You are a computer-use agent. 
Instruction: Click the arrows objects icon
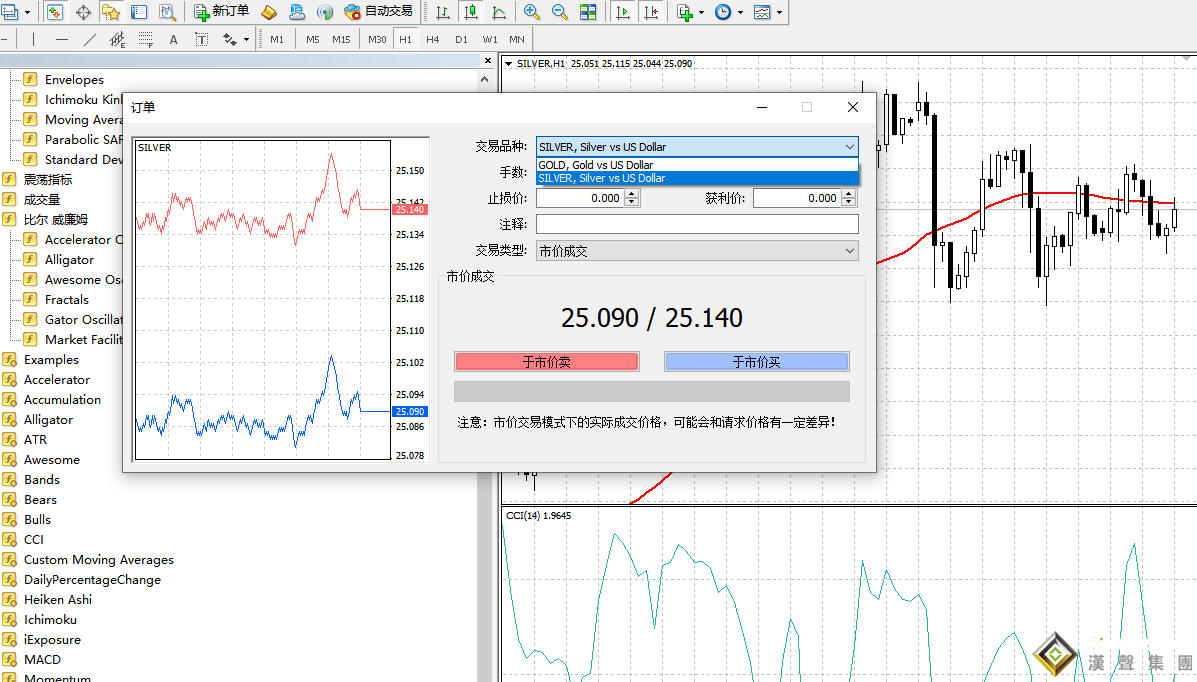(x=229, y=39)
